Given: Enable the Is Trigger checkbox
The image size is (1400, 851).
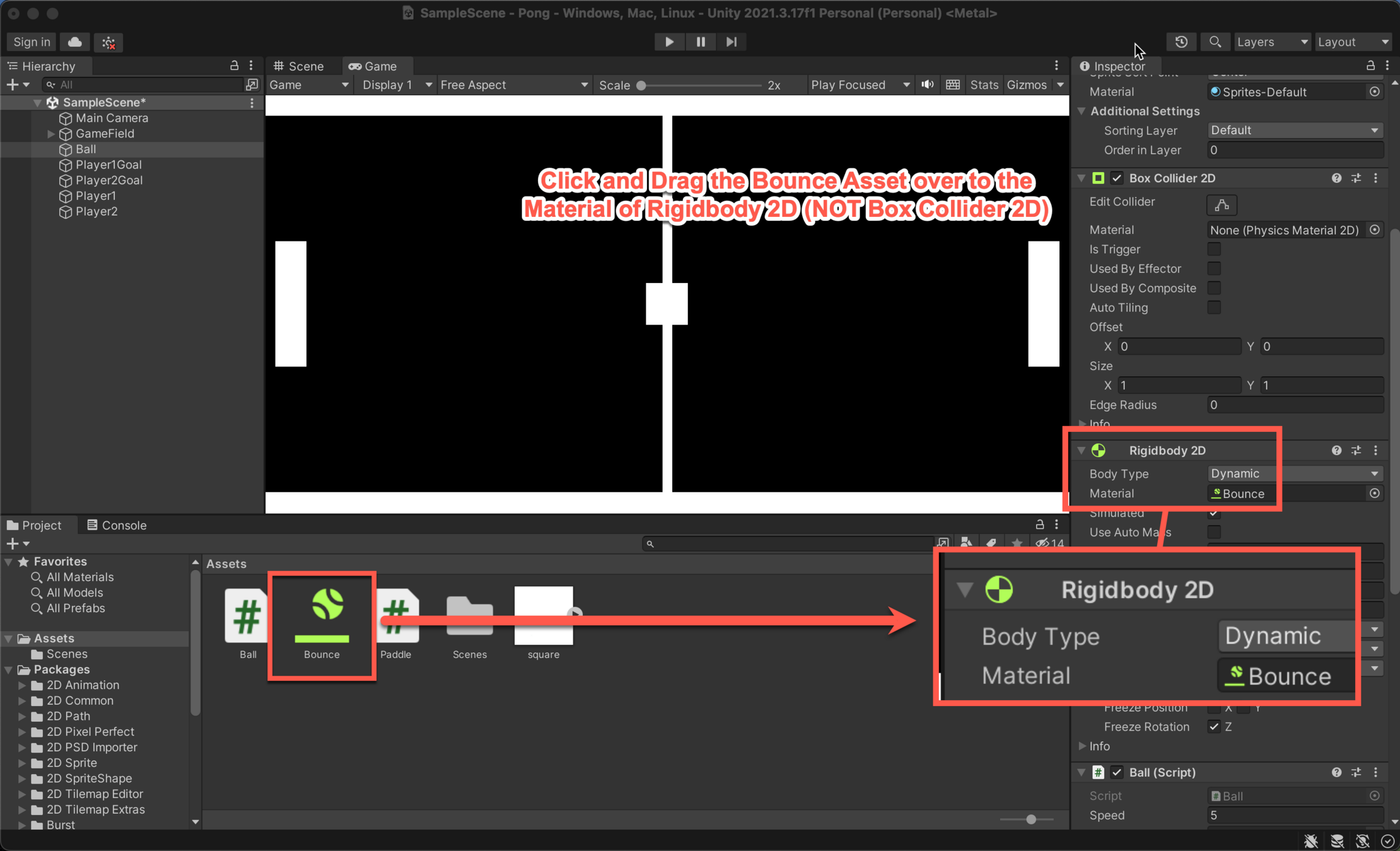Looking at the screenshot, I should (1213, 249).
